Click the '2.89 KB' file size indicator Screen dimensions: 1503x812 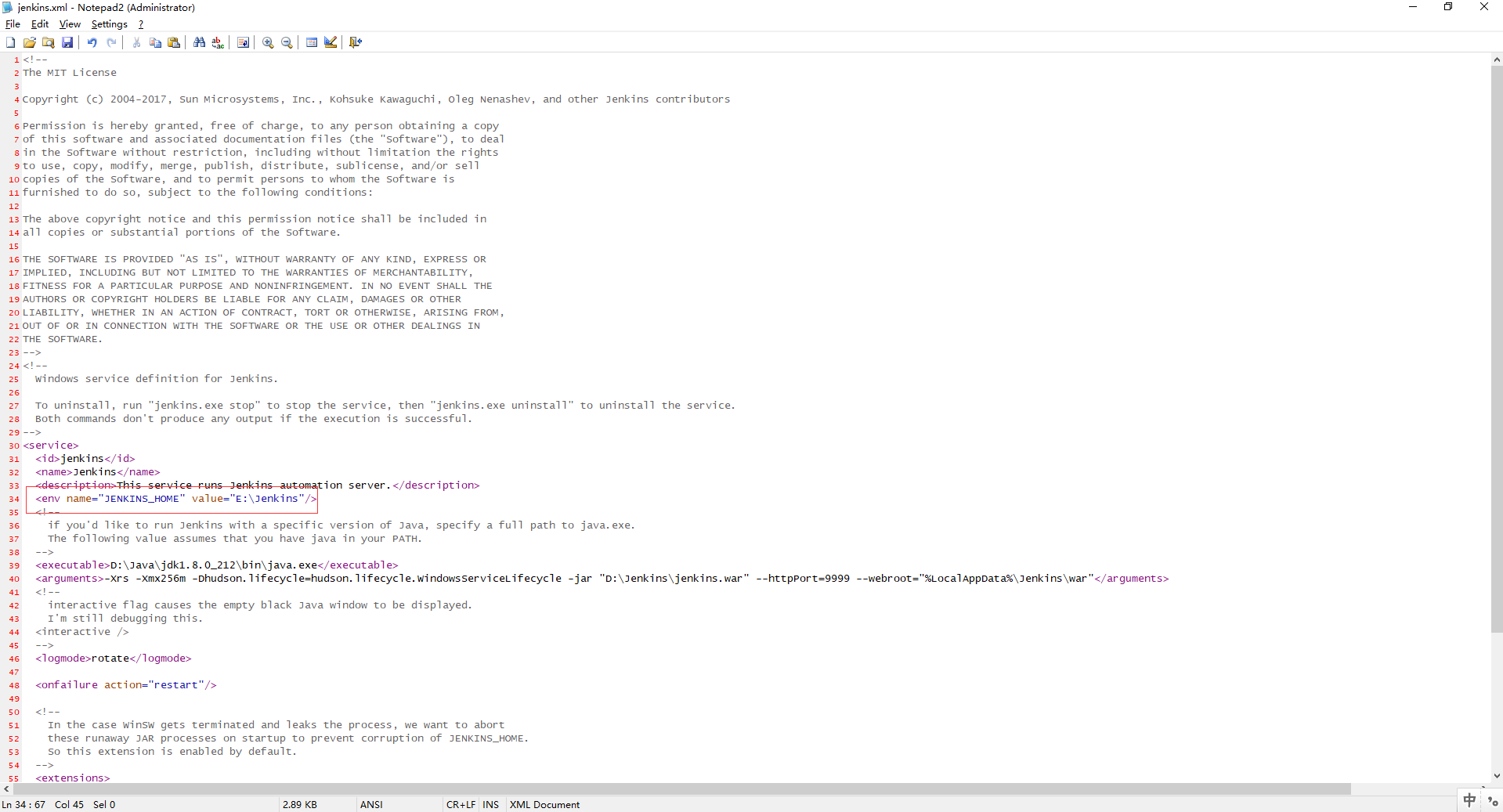point(300,805)
